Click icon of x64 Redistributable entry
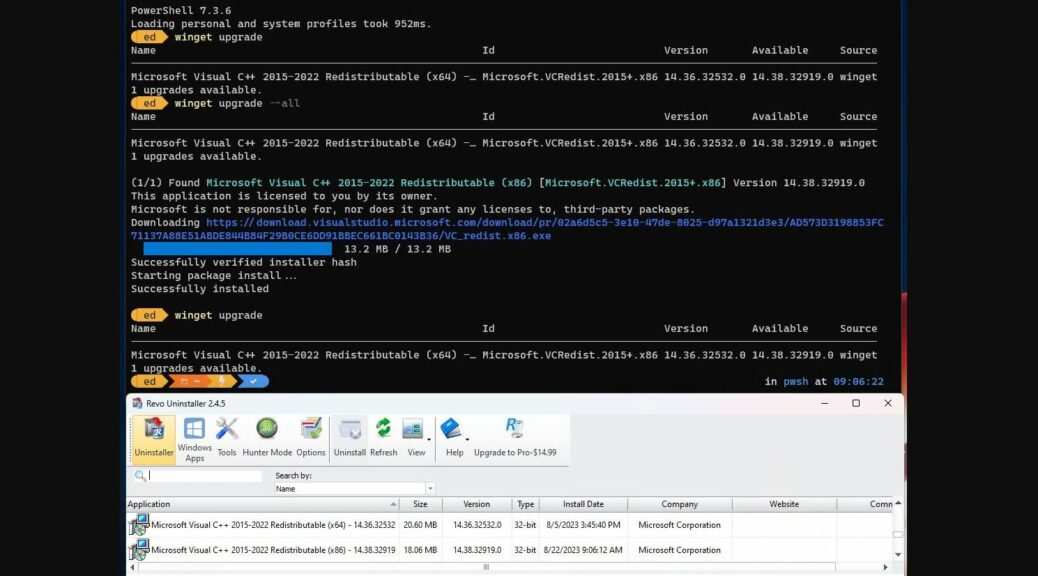The width and height of the screenshot is (1038, 576). point(139,525)
